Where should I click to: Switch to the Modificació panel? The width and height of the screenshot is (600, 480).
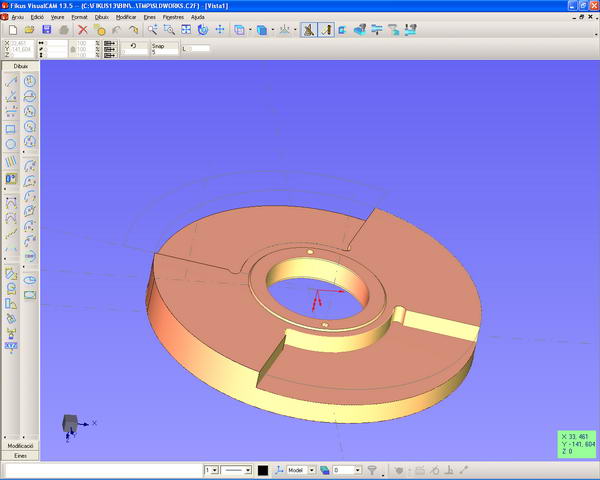(20, 445)
